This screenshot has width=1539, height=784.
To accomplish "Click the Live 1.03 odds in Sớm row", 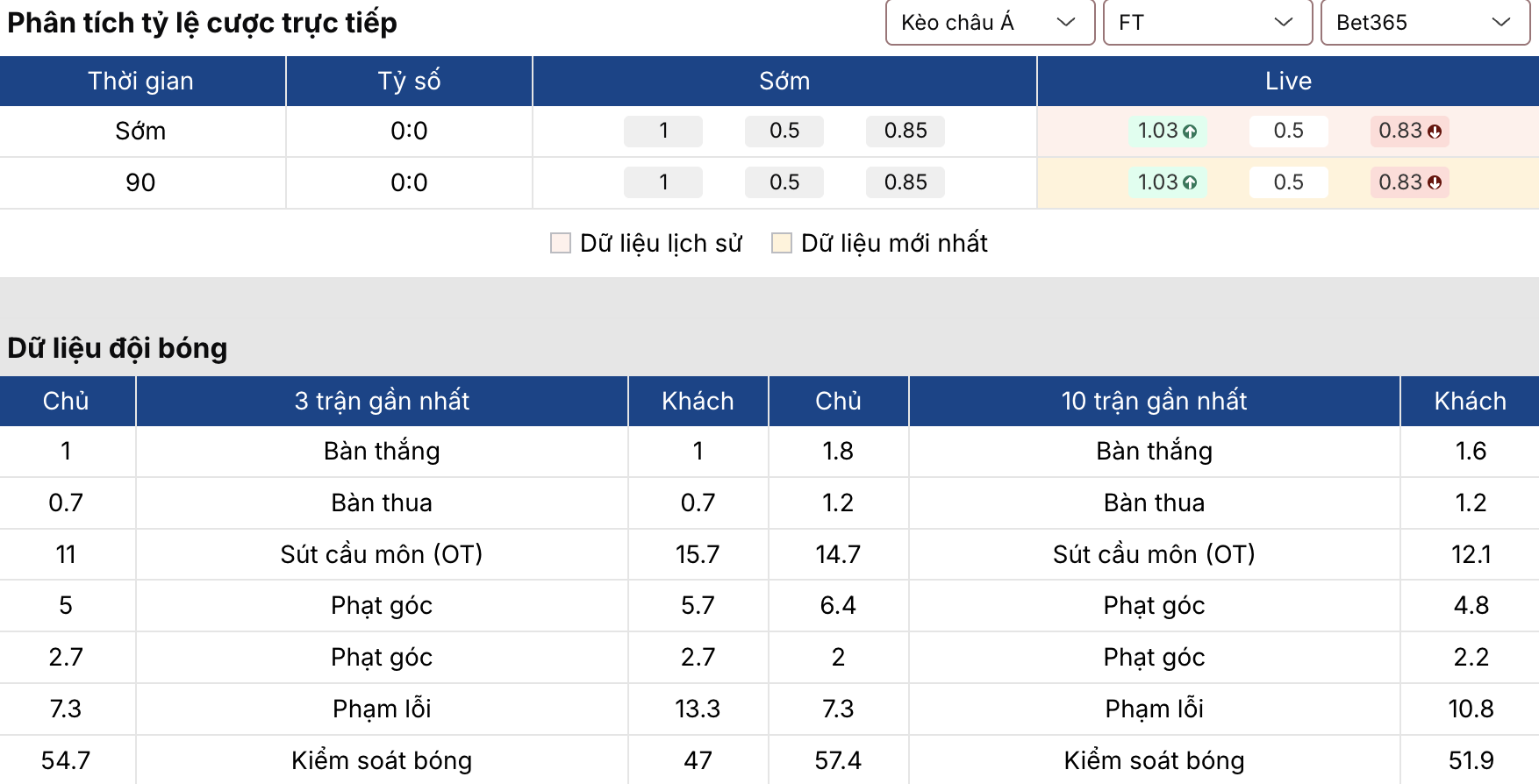I will (1158, 131).
